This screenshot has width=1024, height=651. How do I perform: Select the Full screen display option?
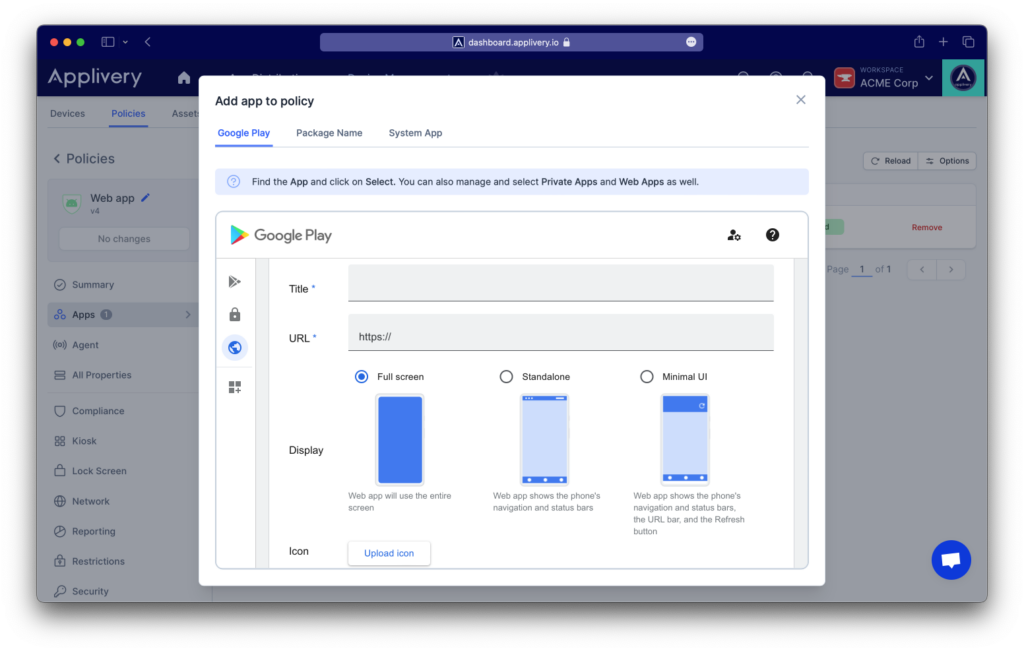361,377
